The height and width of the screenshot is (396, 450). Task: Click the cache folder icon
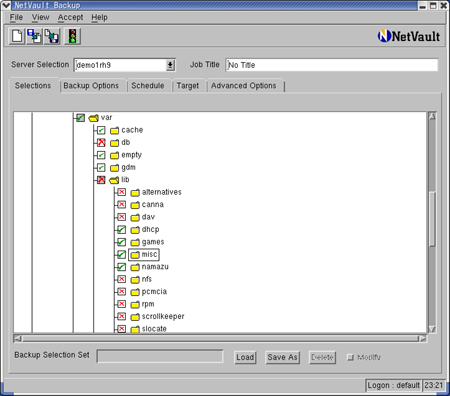pyautogui.click(x=114, y=130)
